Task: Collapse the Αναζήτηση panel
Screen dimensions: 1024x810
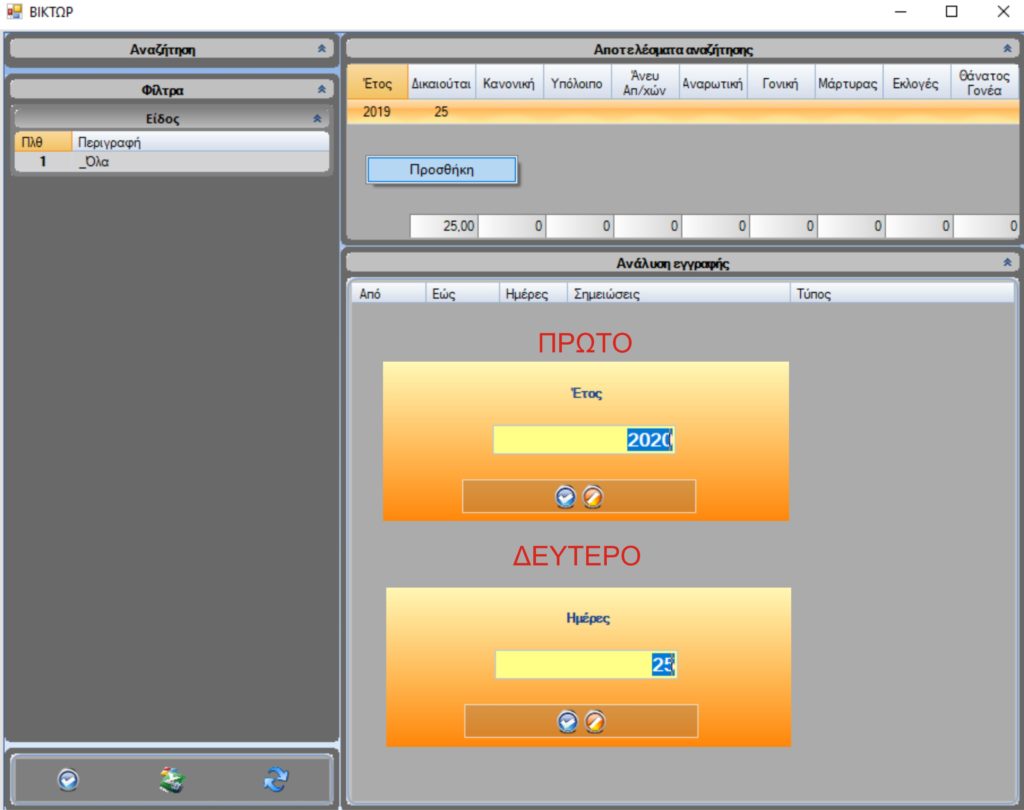Action: [321, 48]
